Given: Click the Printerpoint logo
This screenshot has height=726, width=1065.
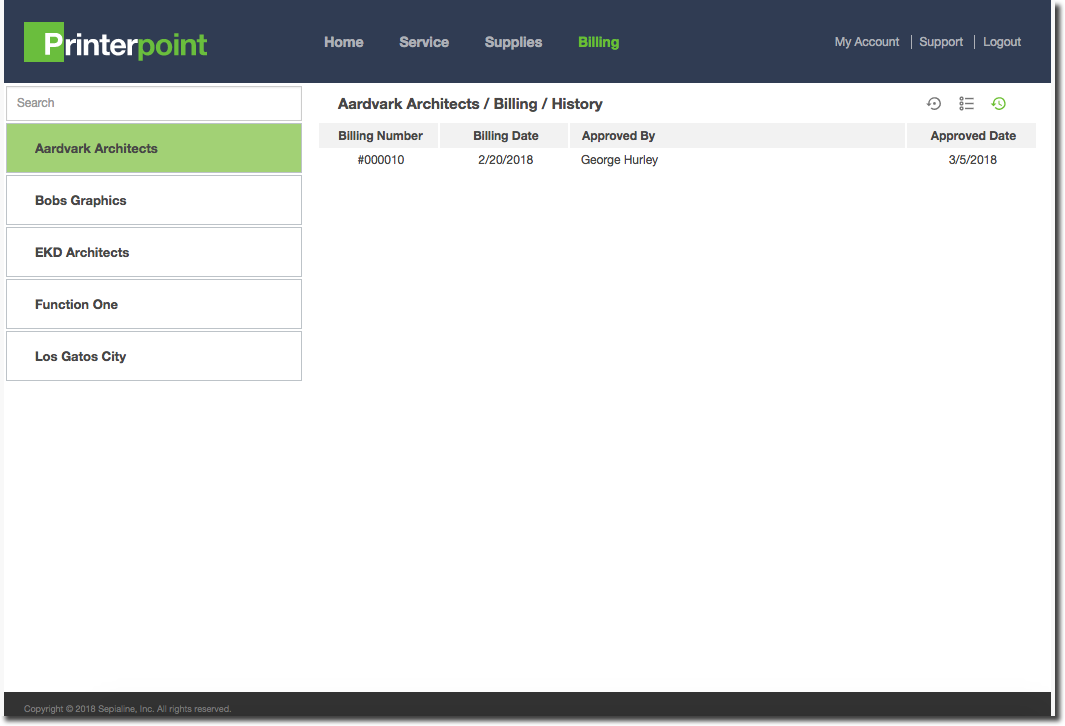Looking at the screenshot, I should pos(116,43).
